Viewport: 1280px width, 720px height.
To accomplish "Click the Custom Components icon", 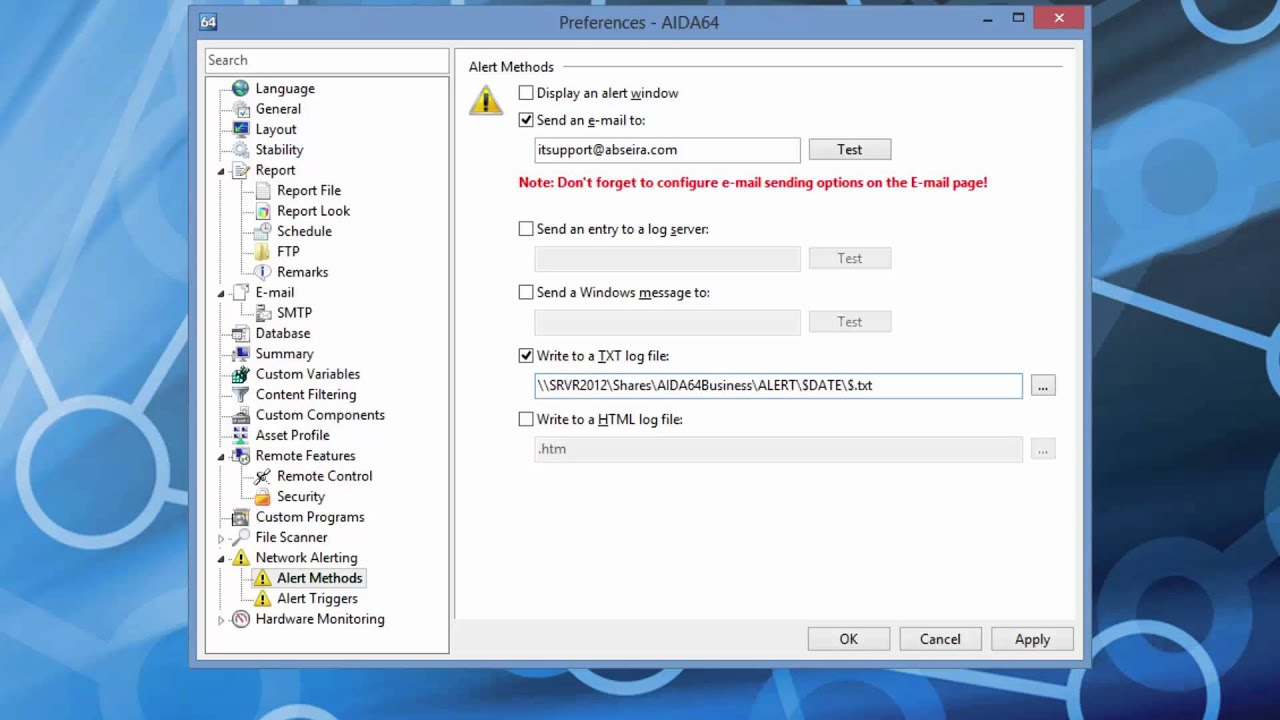I will [240, 415].
